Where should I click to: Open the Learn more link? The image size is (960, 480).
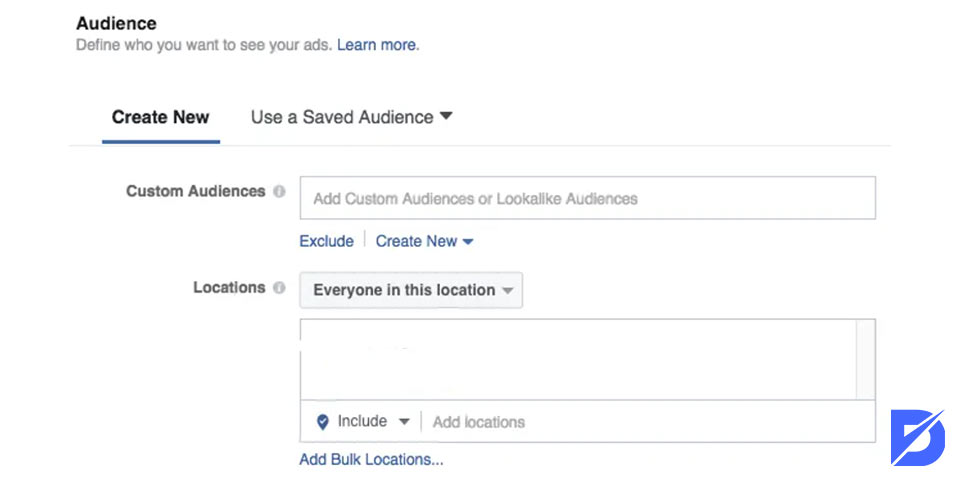(378, 45)
